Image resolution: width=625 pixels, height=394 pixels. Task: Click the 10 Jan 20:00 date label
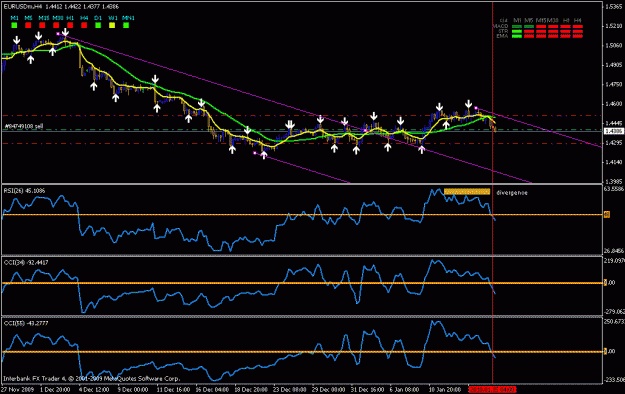[445, 389]
